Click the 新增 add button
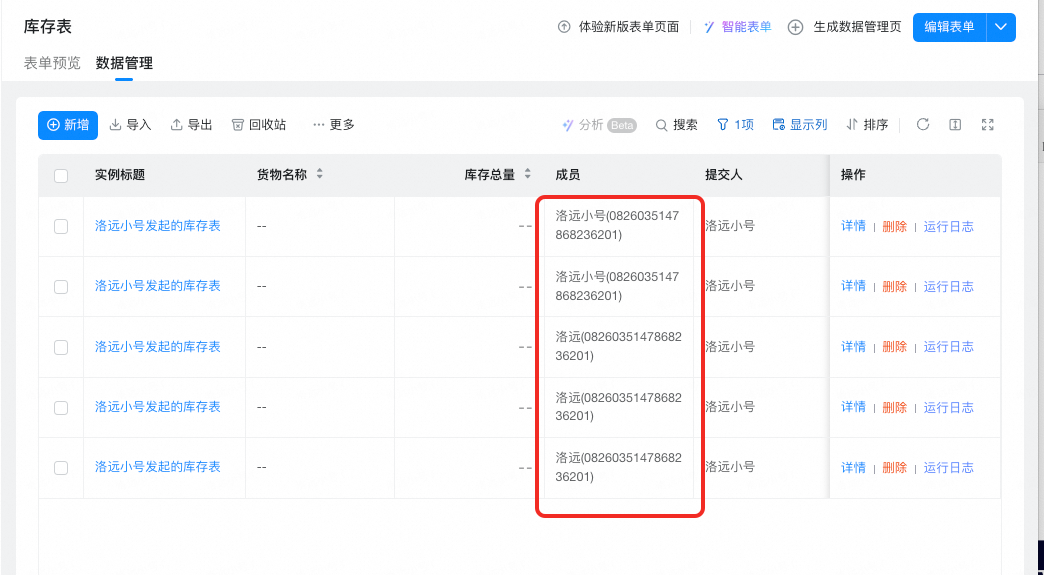 [68, 125]
